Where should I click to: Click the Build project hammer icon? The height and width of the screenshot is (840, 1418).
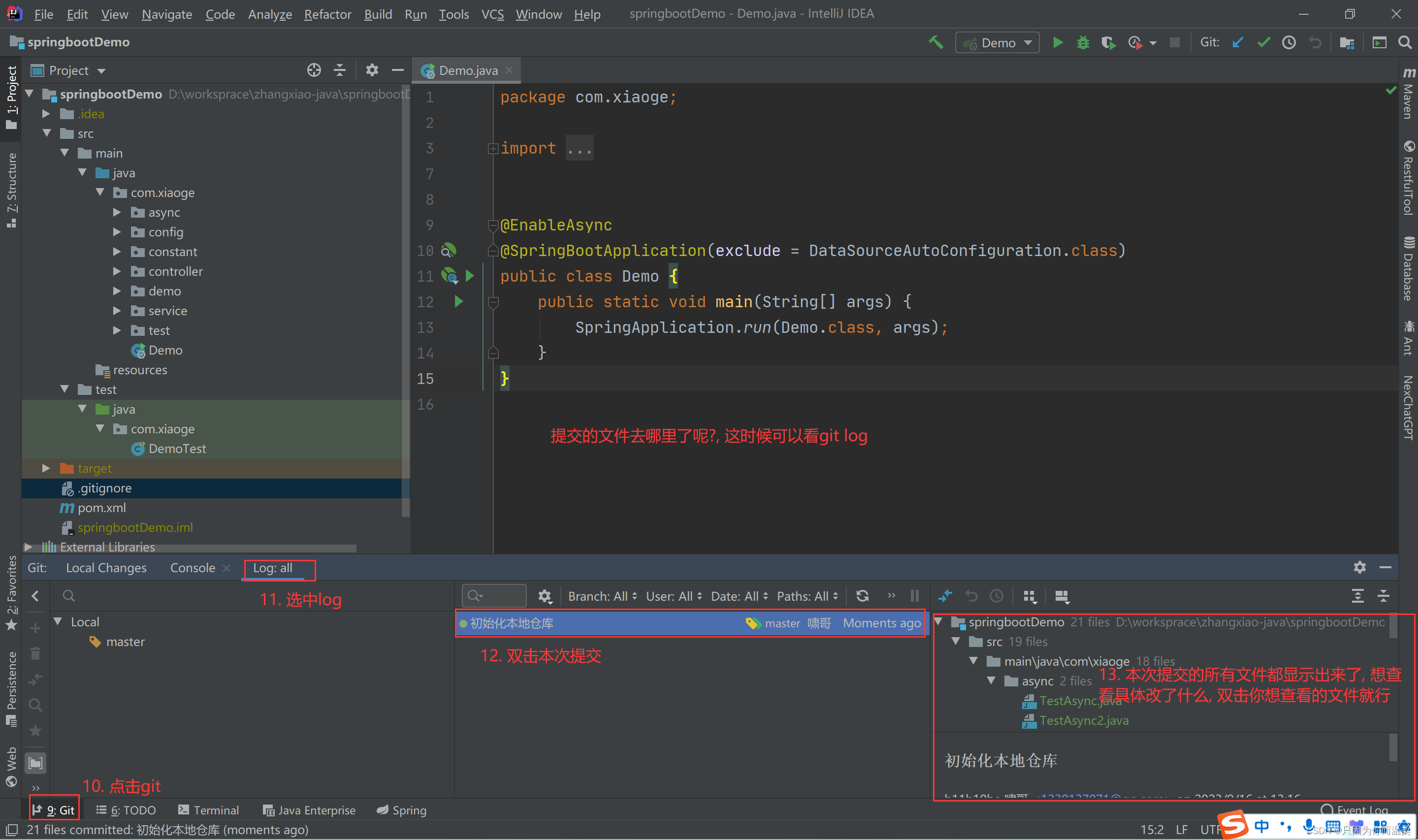click(x=936, y=42)
